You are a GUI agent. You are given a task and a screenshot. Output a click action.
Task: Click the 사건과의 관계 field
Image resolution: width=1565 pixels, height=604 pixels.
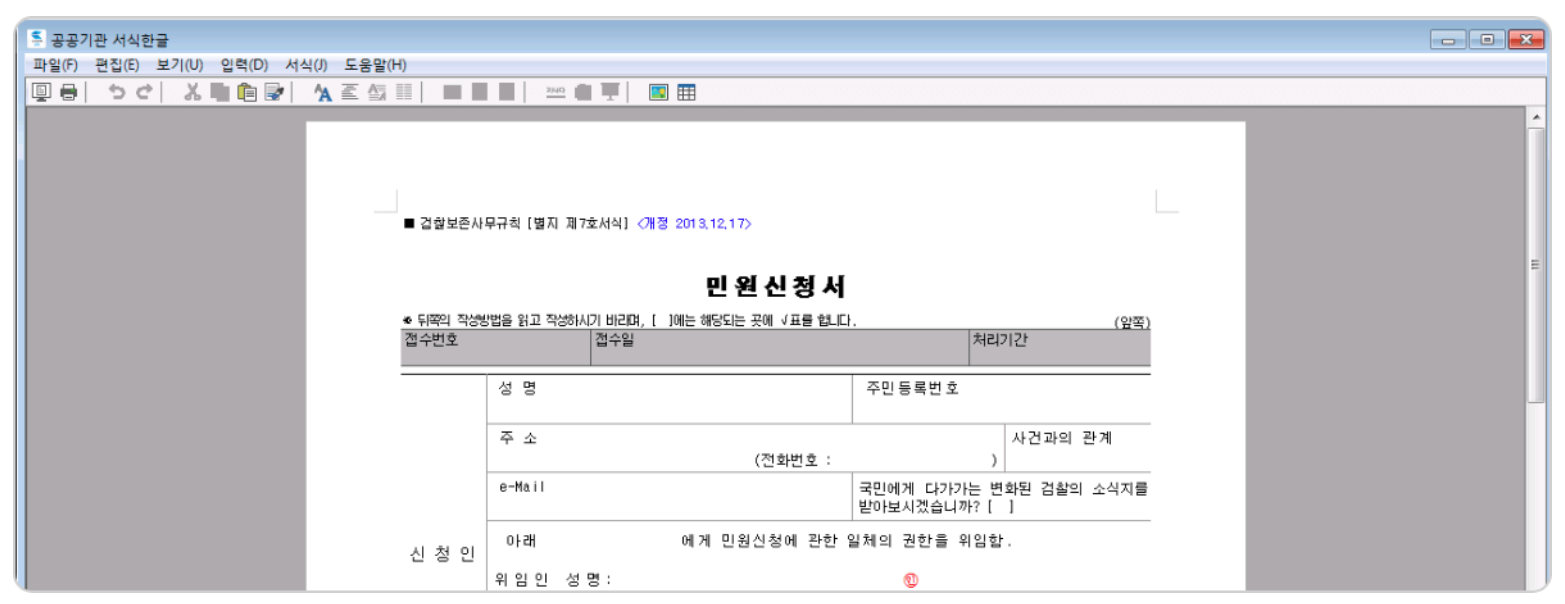click(x=1078, y=448)
